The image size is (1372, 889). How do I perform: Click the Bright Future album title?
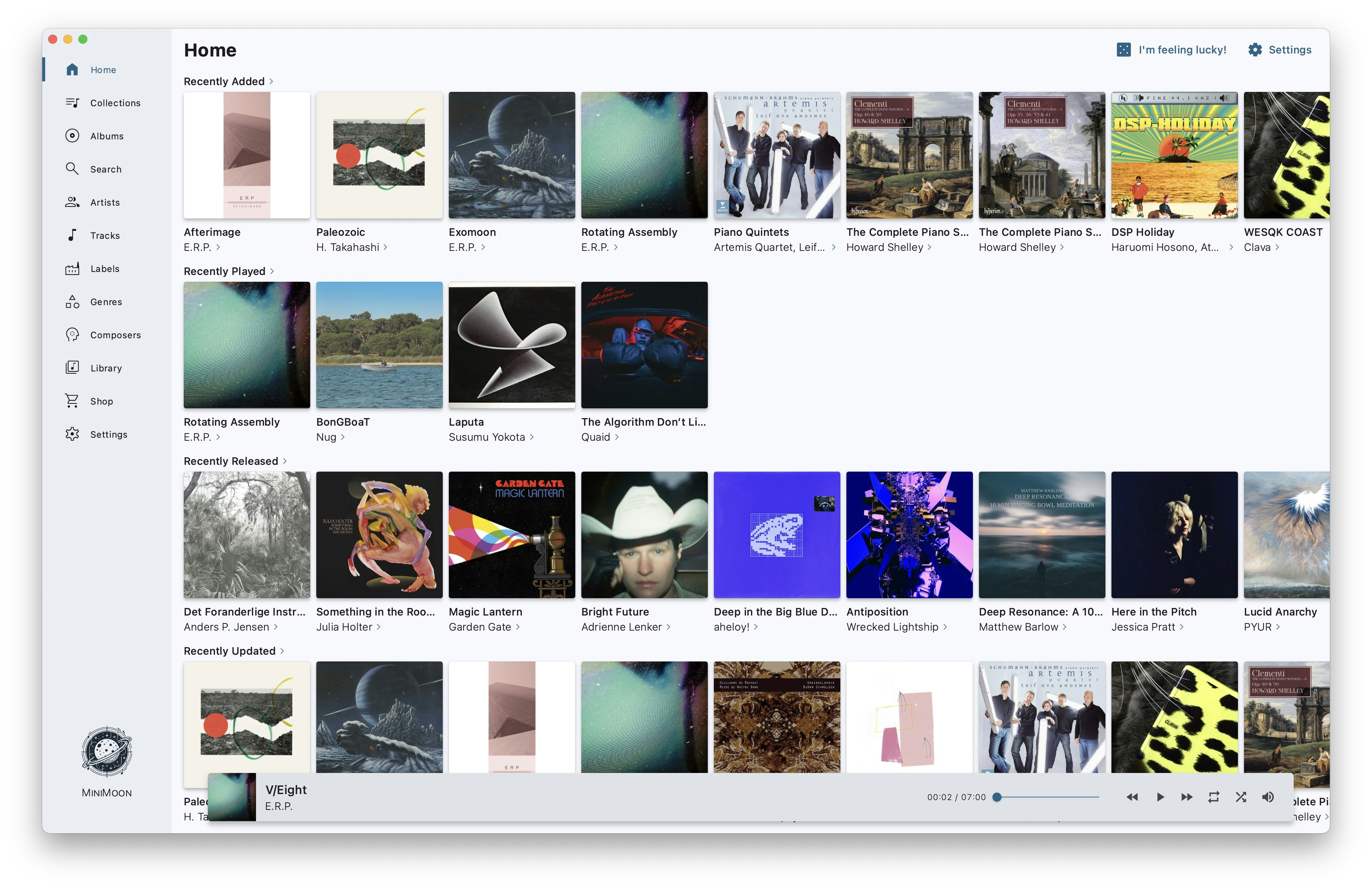tap(615, 612)
